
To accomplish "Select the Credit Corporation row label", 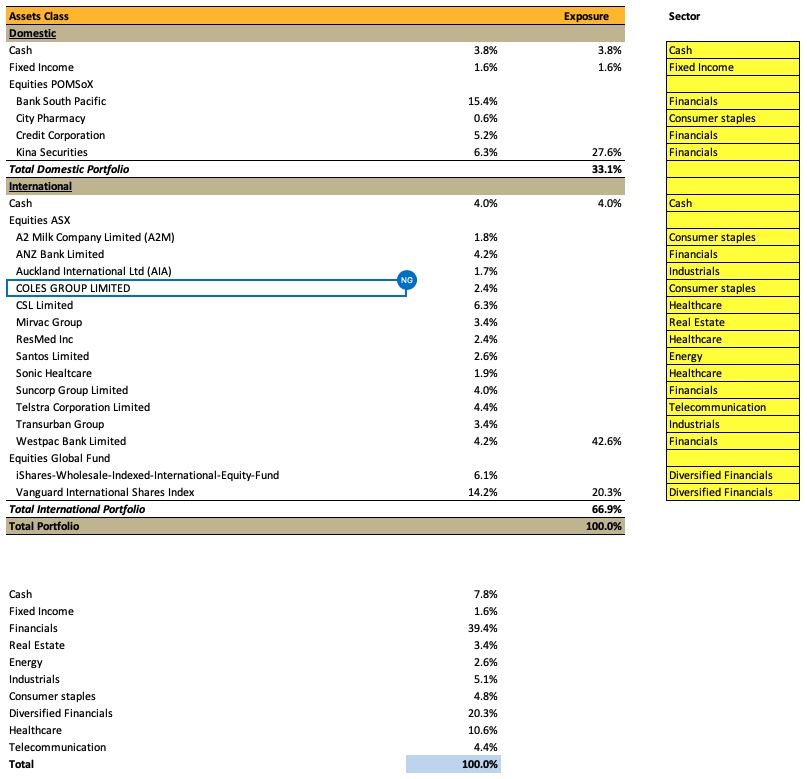I will point(60,135).
